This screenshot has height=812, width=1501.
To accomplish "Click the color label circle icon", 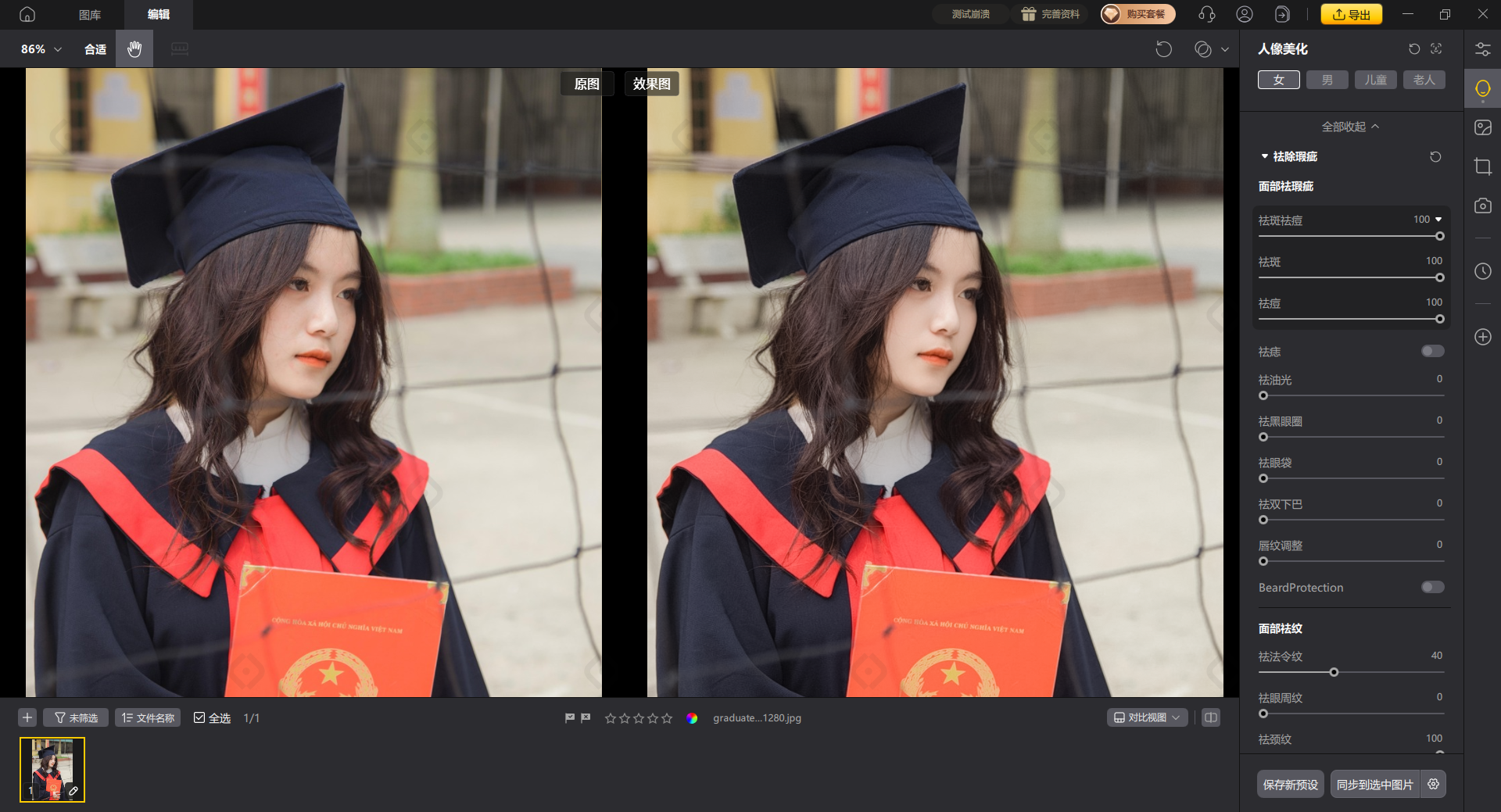I will point(692,718).
